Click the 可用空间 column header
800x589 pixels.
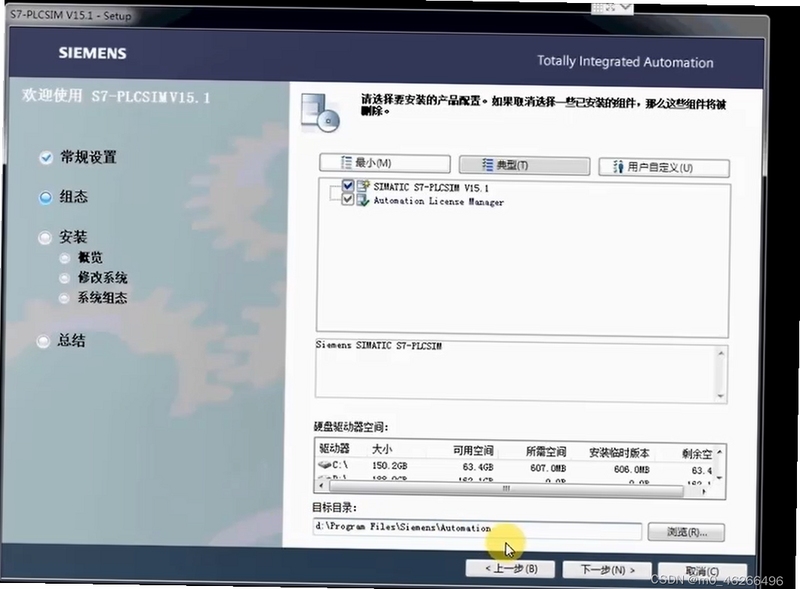tap(473, 451)
